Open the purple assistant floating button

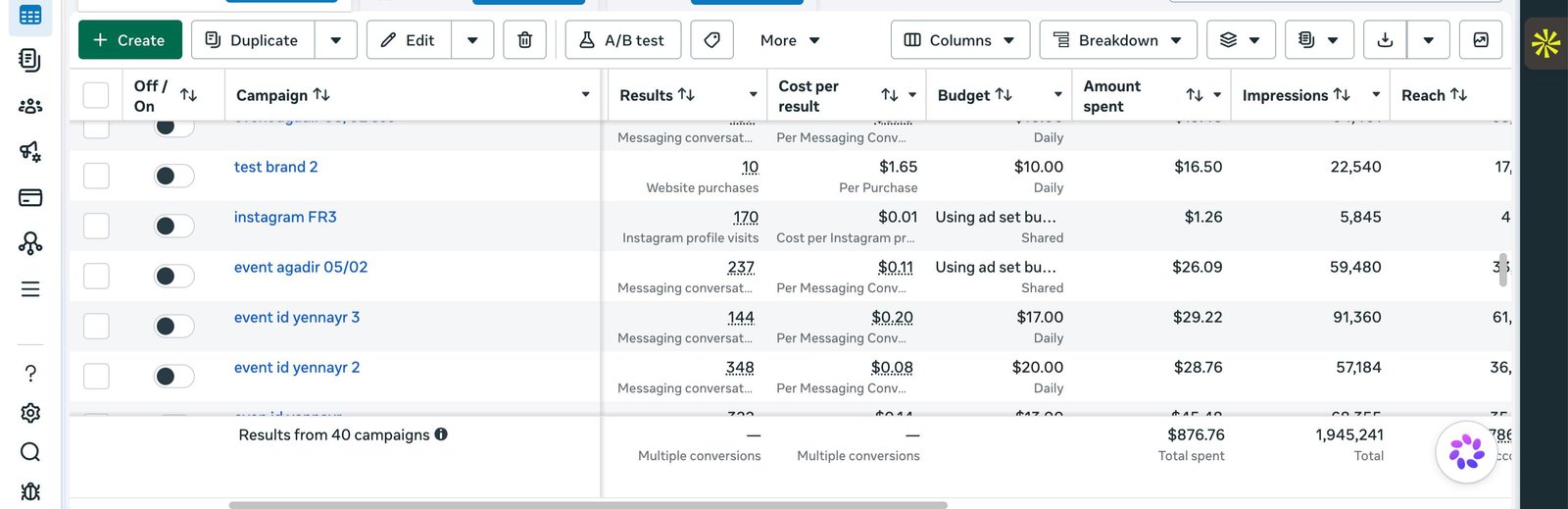click(1466, 452)
